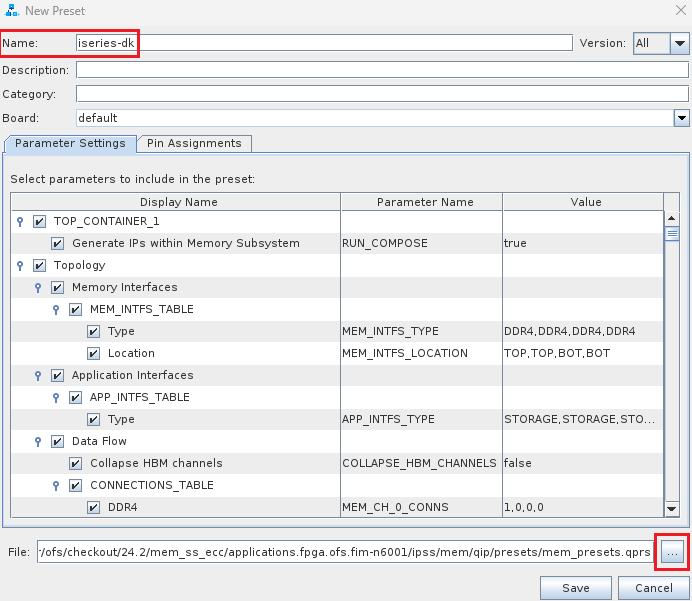Screen dimensions: 692x601
Task: Select the Parameter Settings tab
Action: click(70, 144)
